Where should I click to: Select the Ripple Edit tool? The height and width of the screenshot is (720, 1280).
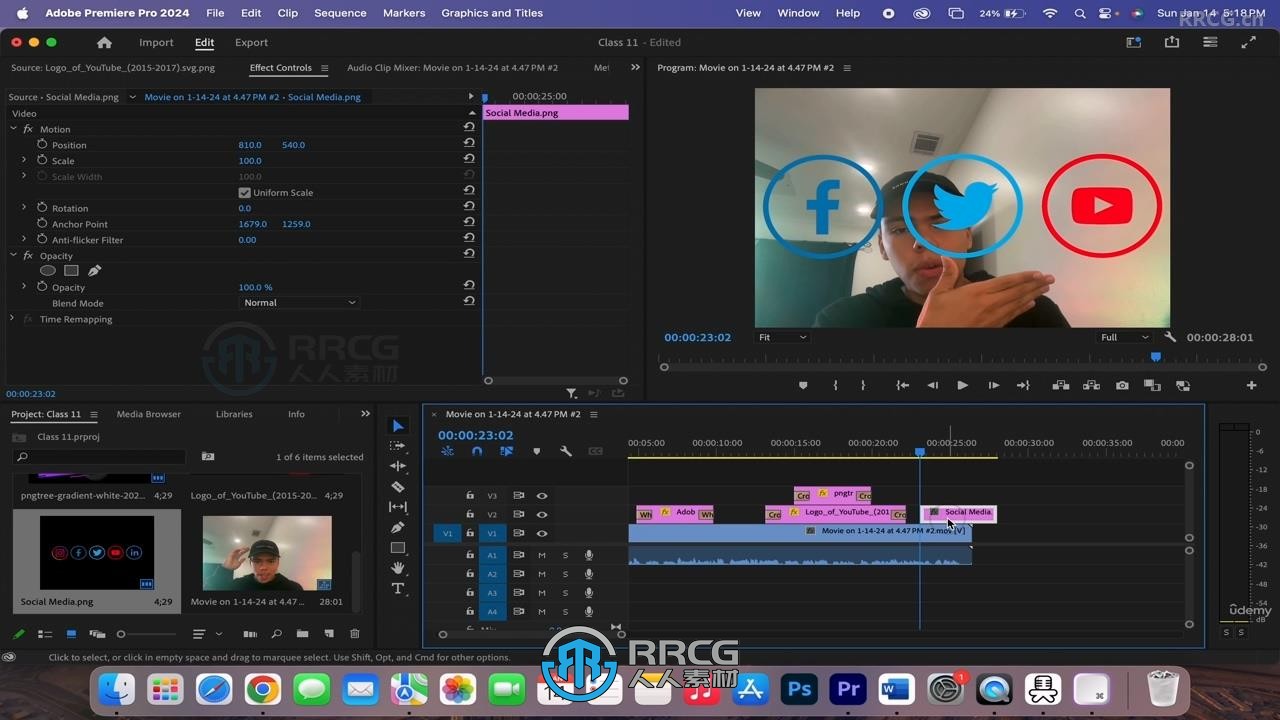point(398,466)
